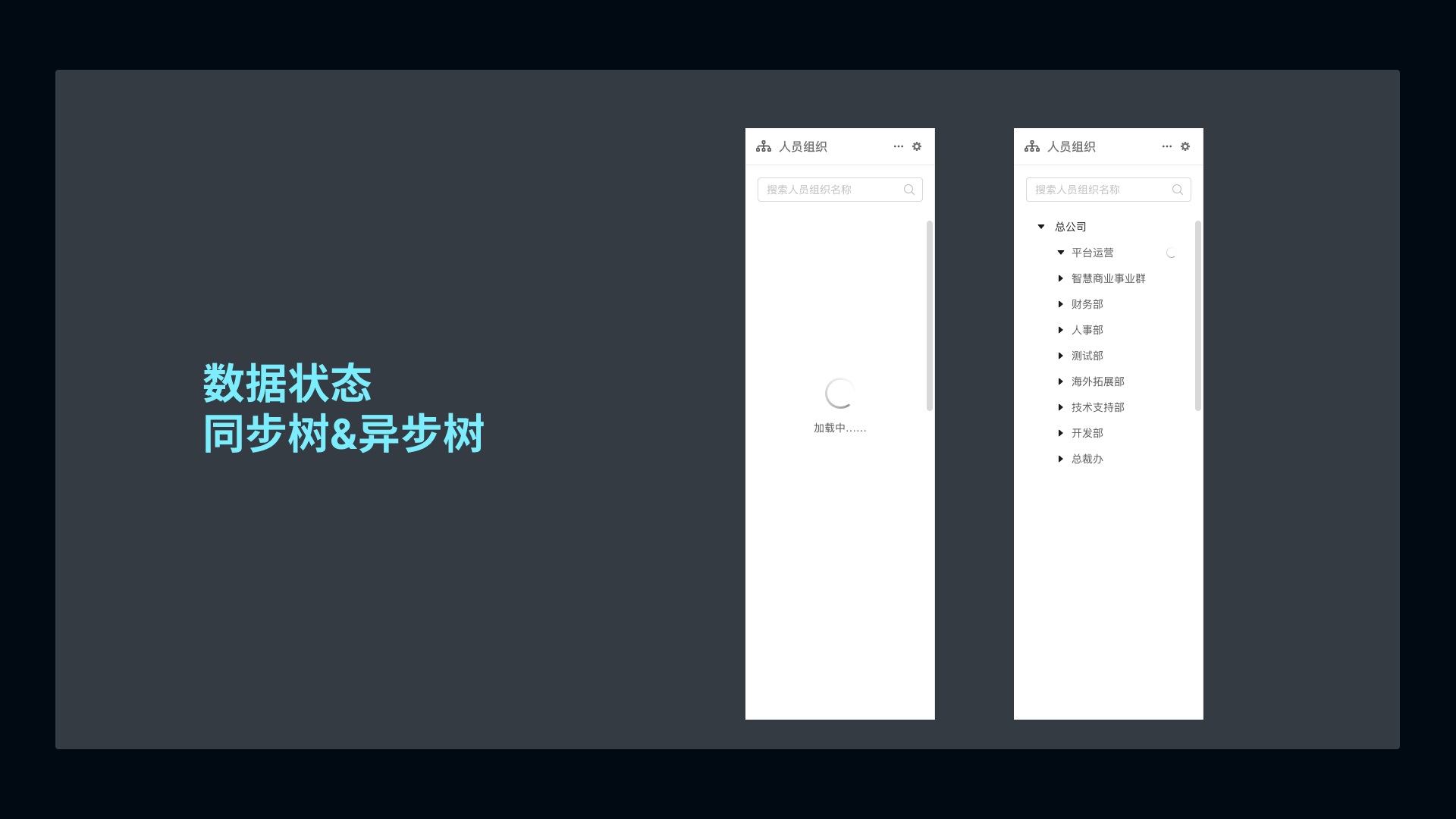Click the settings gear icon (right panel)
This screenshot has width=1456, height=819.
(1185, 146)
